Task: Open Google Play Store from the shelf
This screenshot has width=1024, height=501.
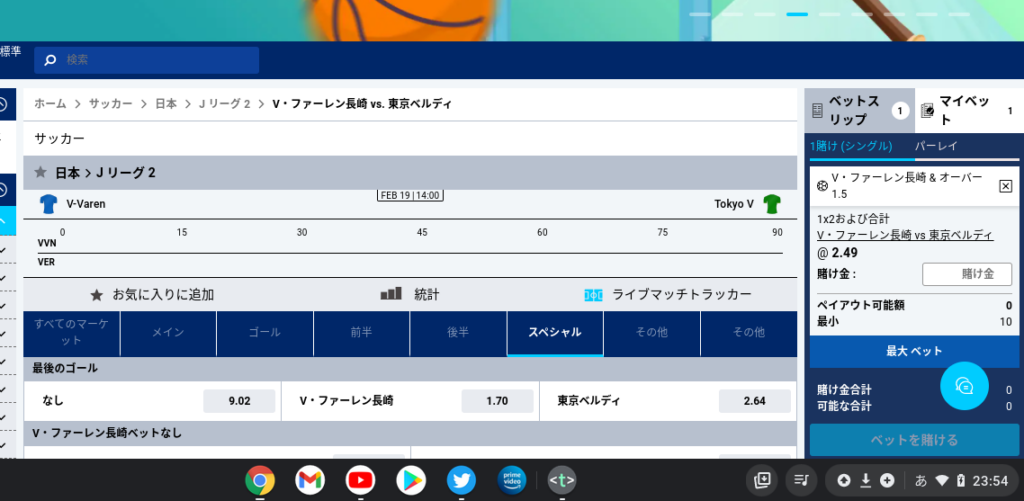Action: pyautogui.click(x=411, y=481)
